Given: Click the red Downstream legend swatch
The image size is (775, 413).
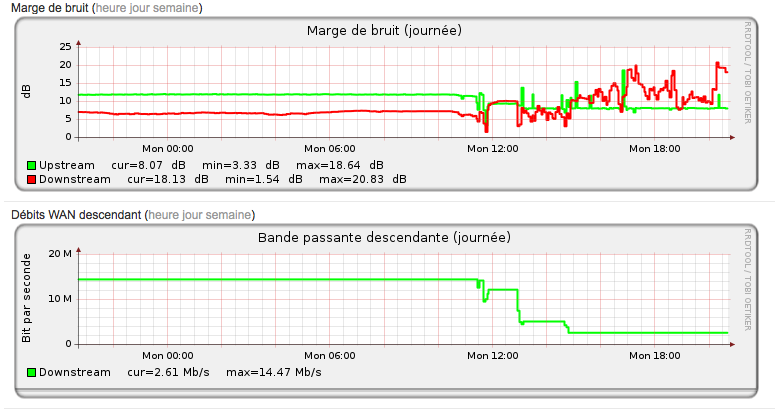Looking at the screenshot, I should point(32,180).
